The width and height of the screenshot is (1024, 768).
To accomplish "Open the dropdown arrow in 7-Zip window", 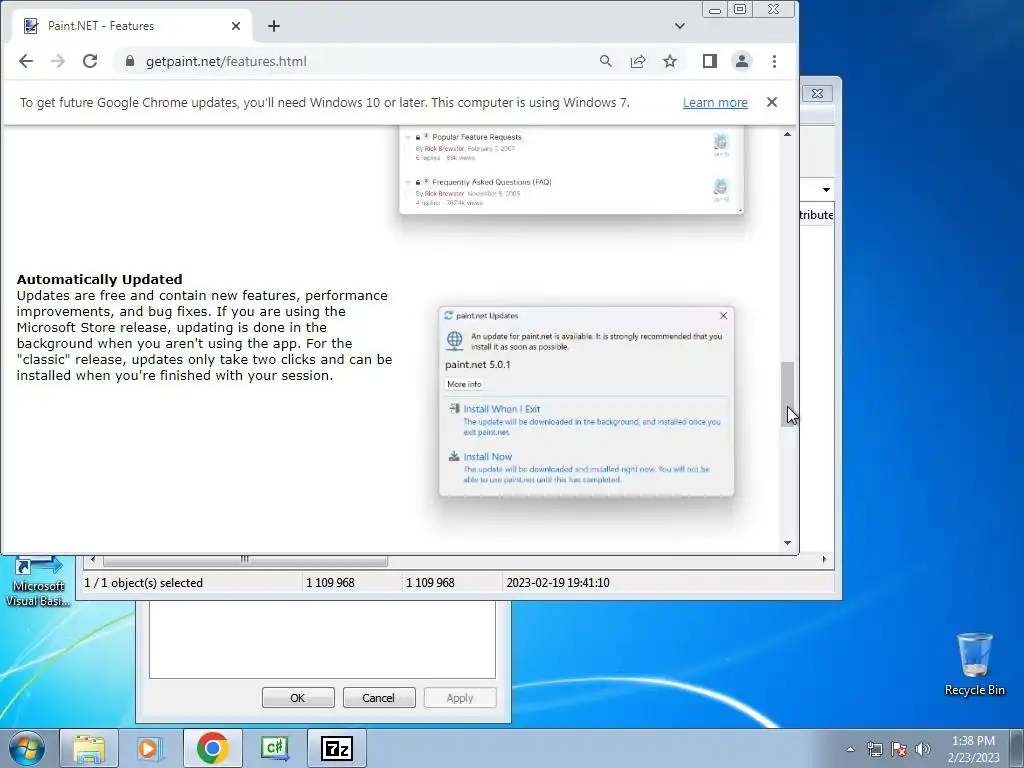I will (x=826, y=190).
